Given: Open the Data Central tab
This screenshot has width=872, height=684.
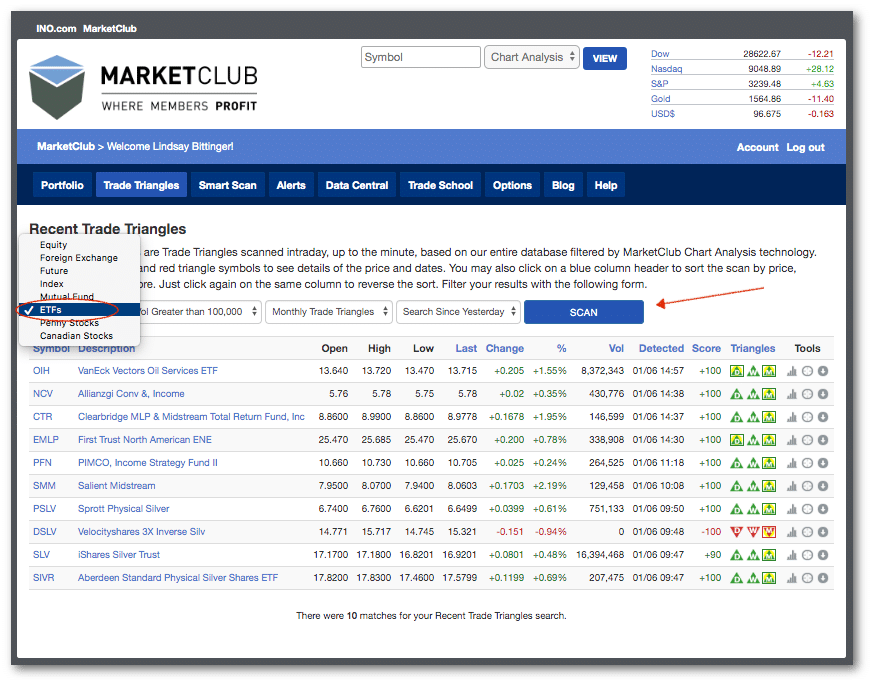Looking at the screenshot, I should (356, 185).
